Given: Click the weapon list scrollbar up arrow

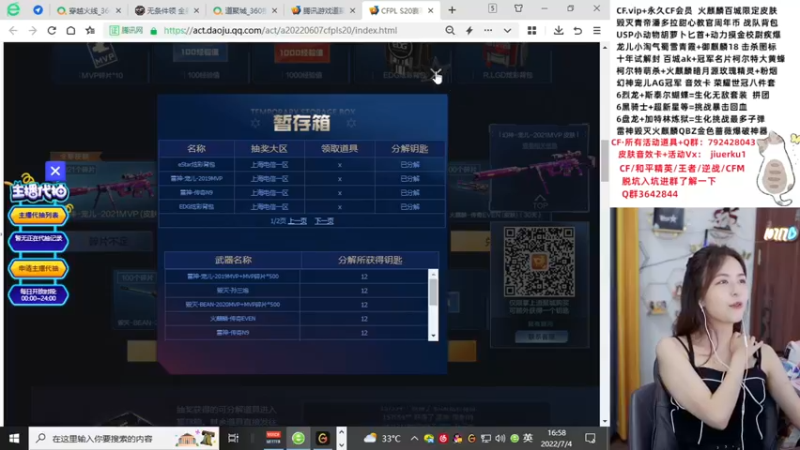Looking at the screenshot, I should 433,274.
